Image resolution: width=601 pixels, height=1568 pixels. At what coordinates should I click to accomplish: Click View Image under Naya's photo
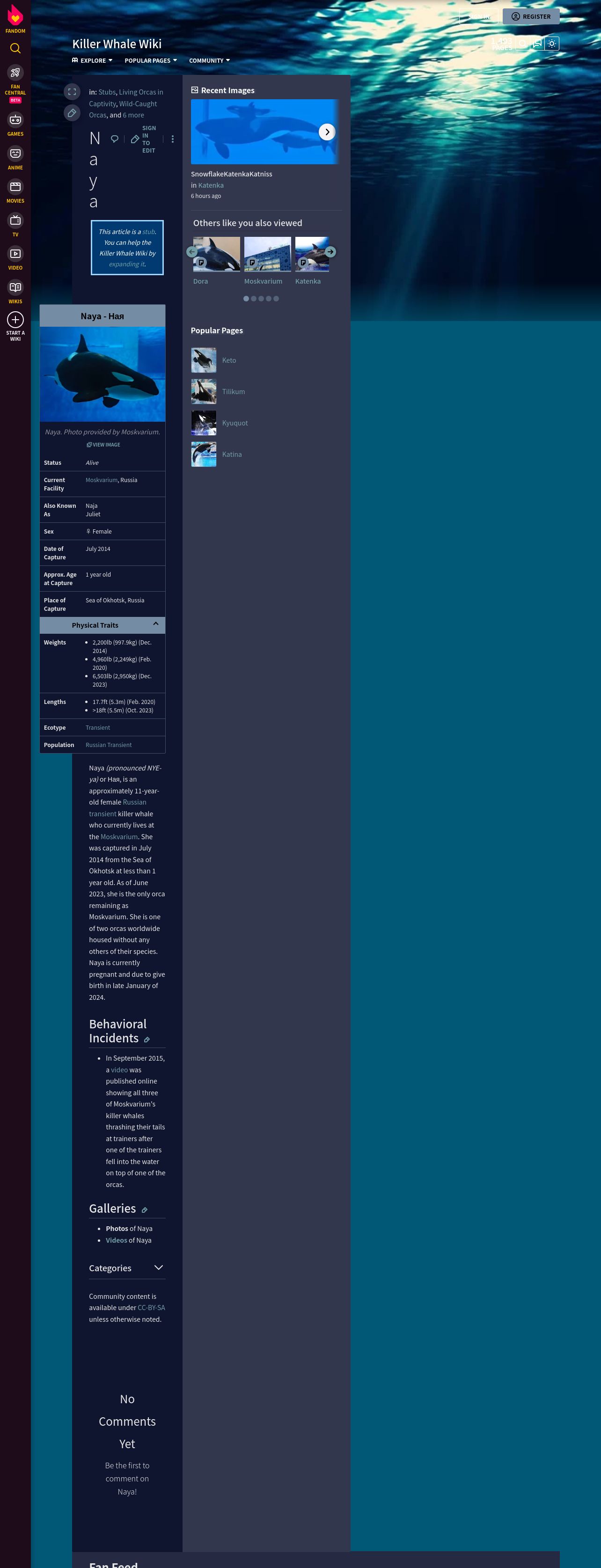(103, 444)
